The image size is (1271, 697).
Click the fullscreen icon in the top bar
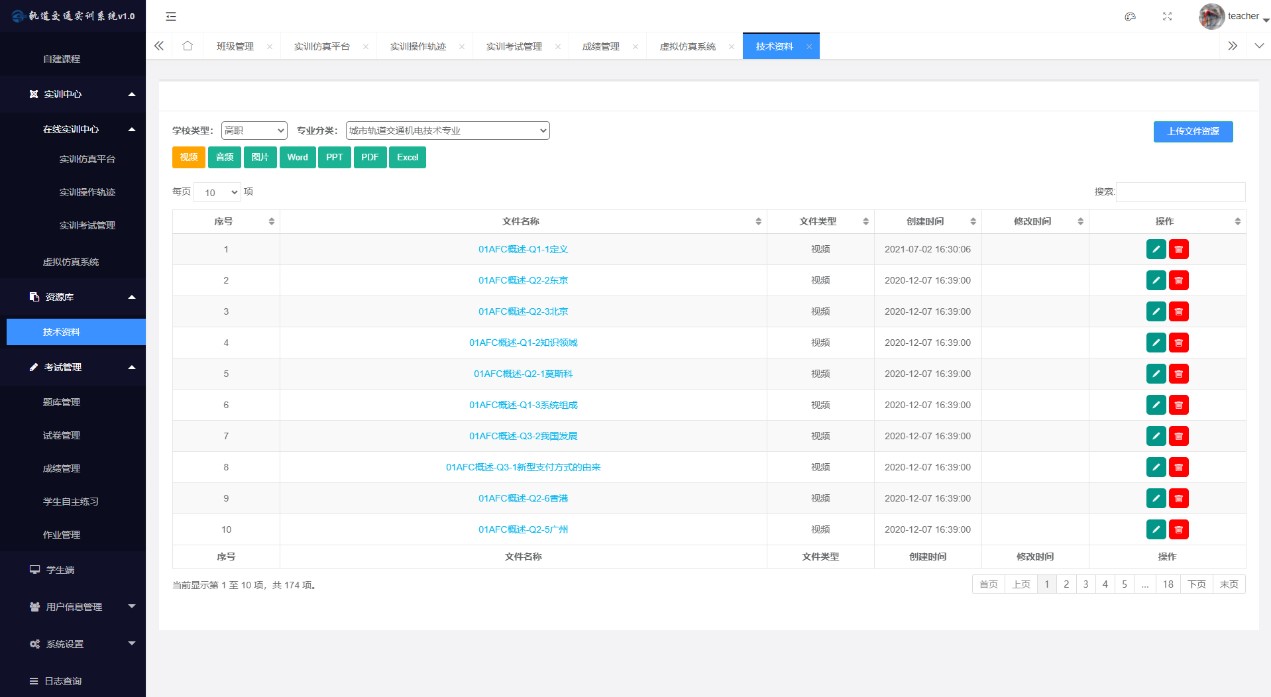[x=1167, y=16]
